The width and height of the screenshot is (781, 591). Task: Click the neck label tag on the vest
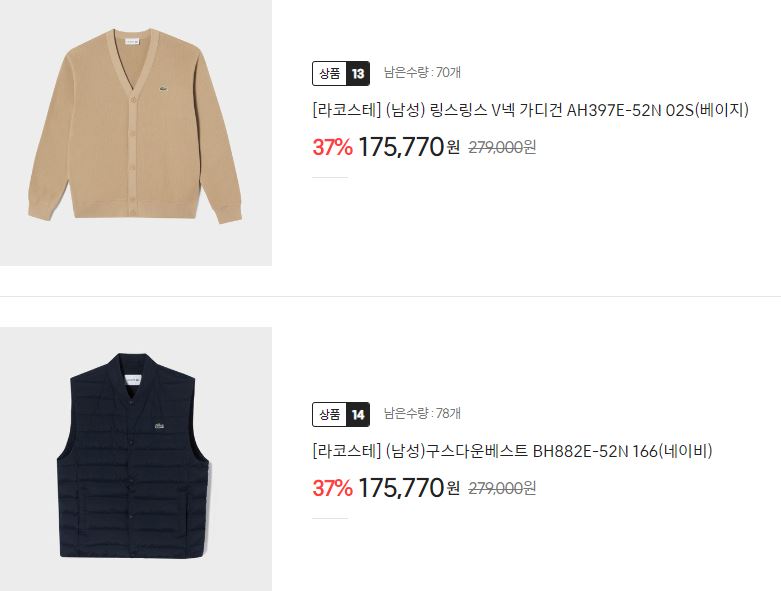tap(132, 380)
